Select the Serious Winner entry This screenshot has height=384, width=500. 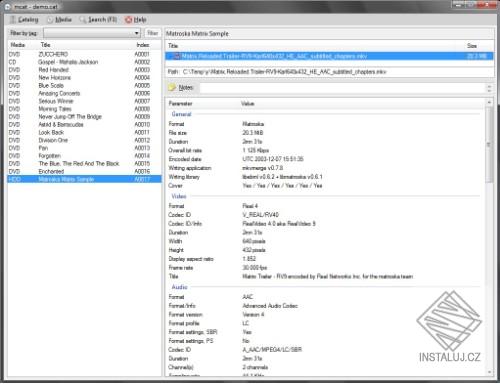tap(84, 101)
